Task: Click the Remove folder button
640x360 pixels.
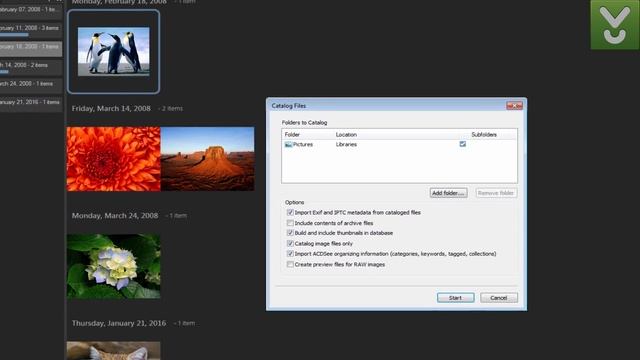Action: coord(496,193)
